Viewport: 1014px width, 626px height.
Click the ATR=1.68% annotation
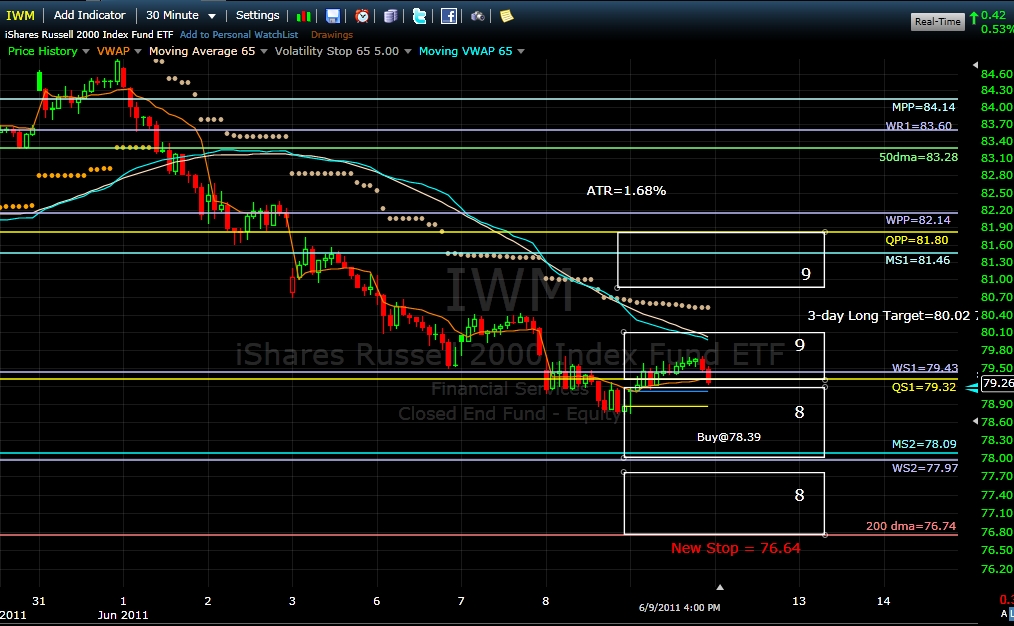(626, 191)
